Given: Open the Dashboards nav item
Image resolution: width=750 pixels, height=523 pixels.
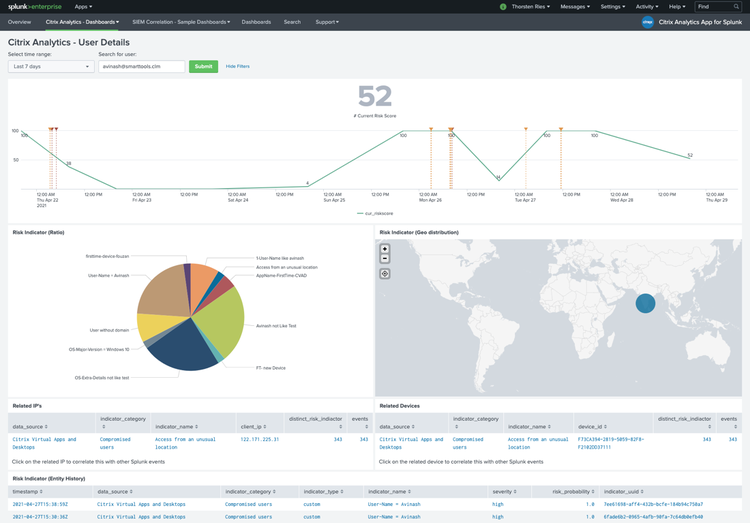Looking at the screenshot, I should [x=256, y=22].
